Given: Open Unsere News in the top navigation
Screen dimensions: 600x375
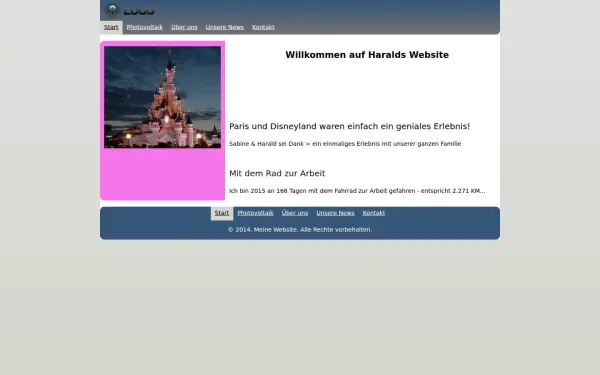Looking at the screenshot, I should point(225,27).
